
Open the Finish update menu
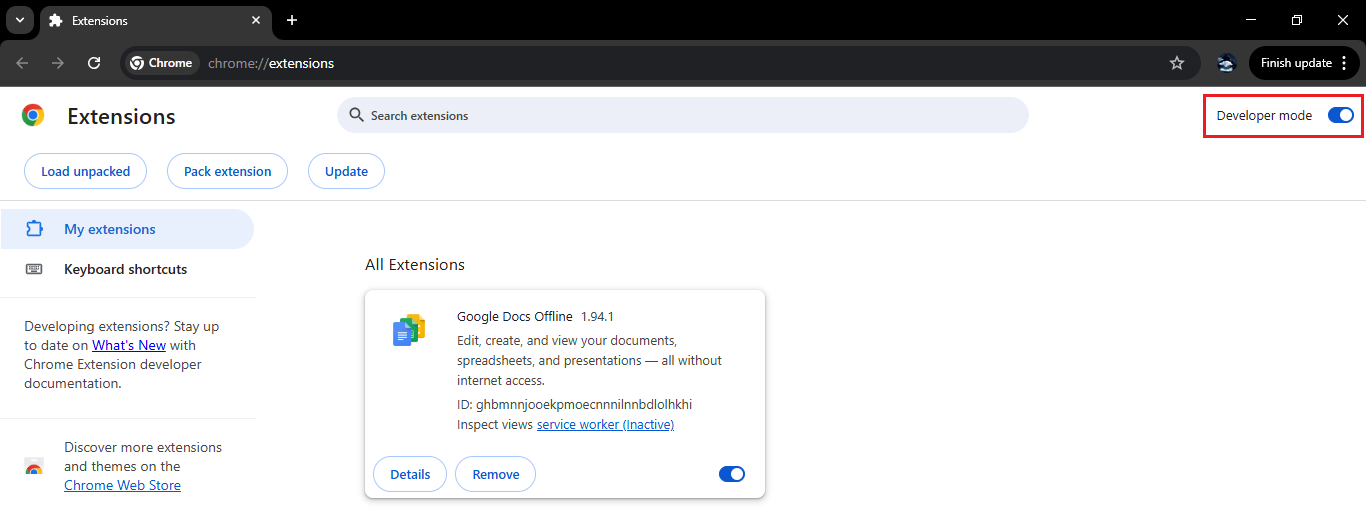[x=1303, y=63]
